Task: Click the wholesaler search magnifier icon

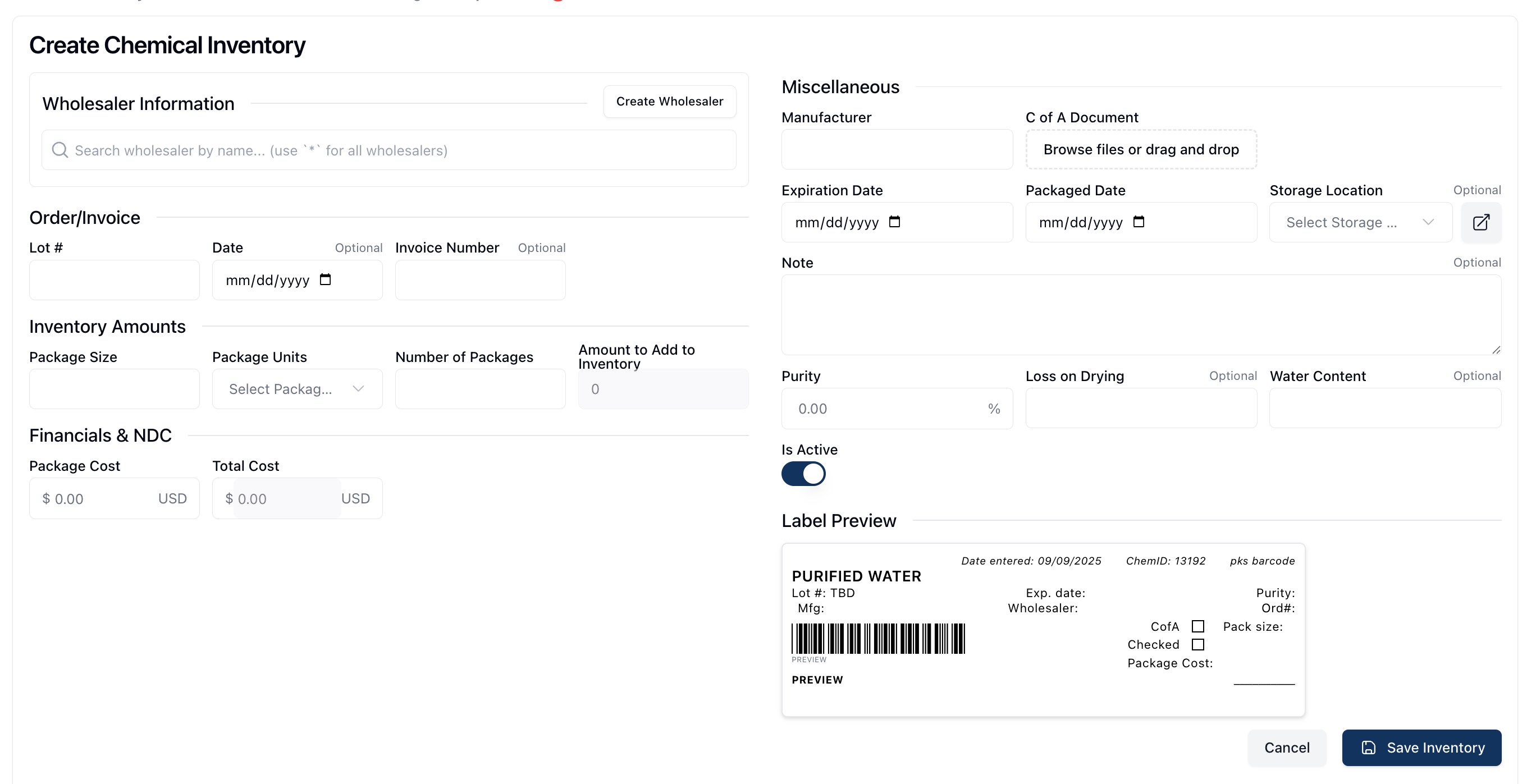Action: pos(60,150)
